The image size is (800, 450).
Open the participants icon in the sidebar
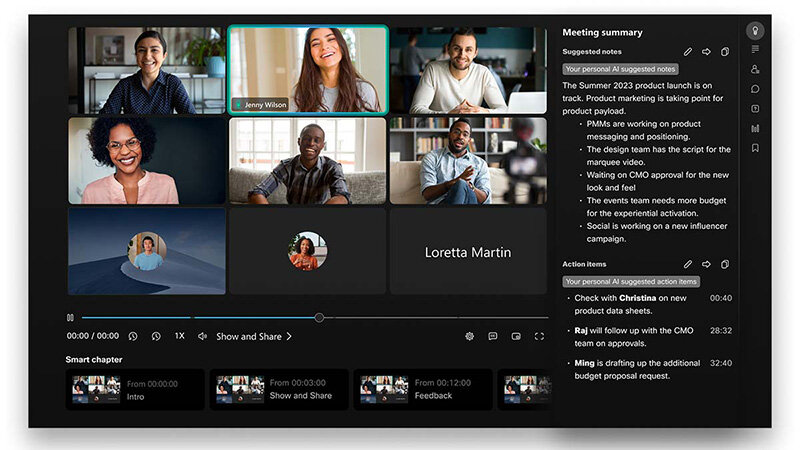(x=755, y=69)
